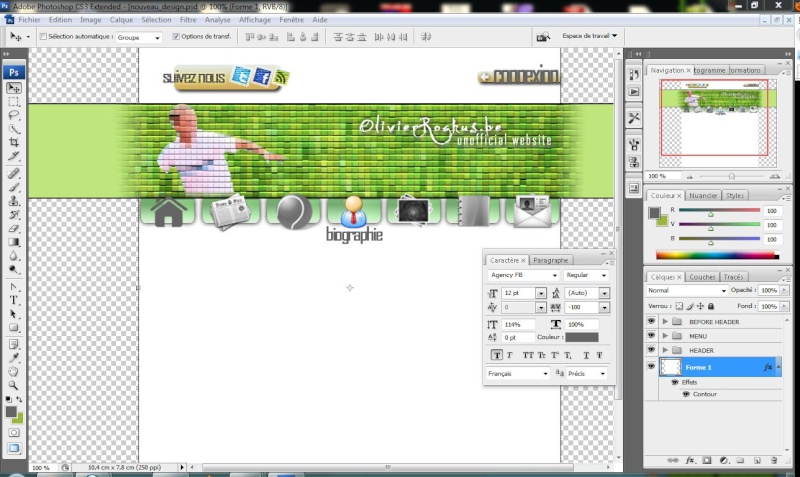
Task: Hide the Forme 1 layer
Action: [651, 367]
